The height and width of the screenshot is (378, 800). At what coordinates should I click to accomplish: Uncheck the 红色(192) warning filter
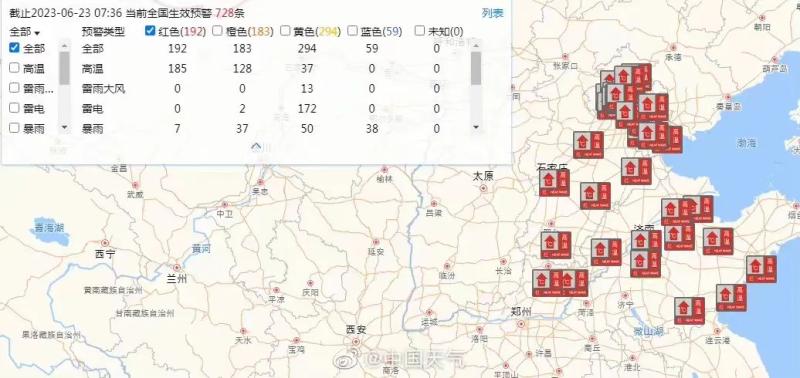click(x=150, y=31)
